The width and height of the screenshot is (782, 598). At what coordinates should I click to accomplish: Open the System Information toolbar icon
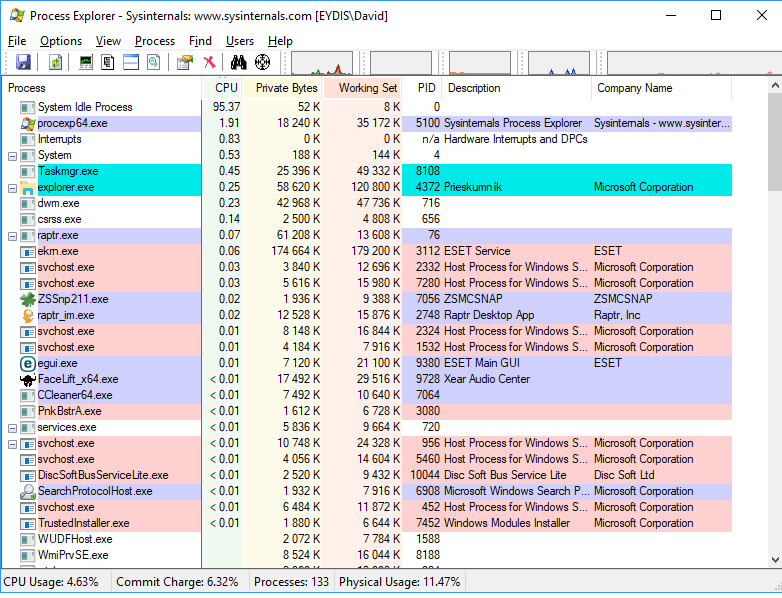(86, 62)
